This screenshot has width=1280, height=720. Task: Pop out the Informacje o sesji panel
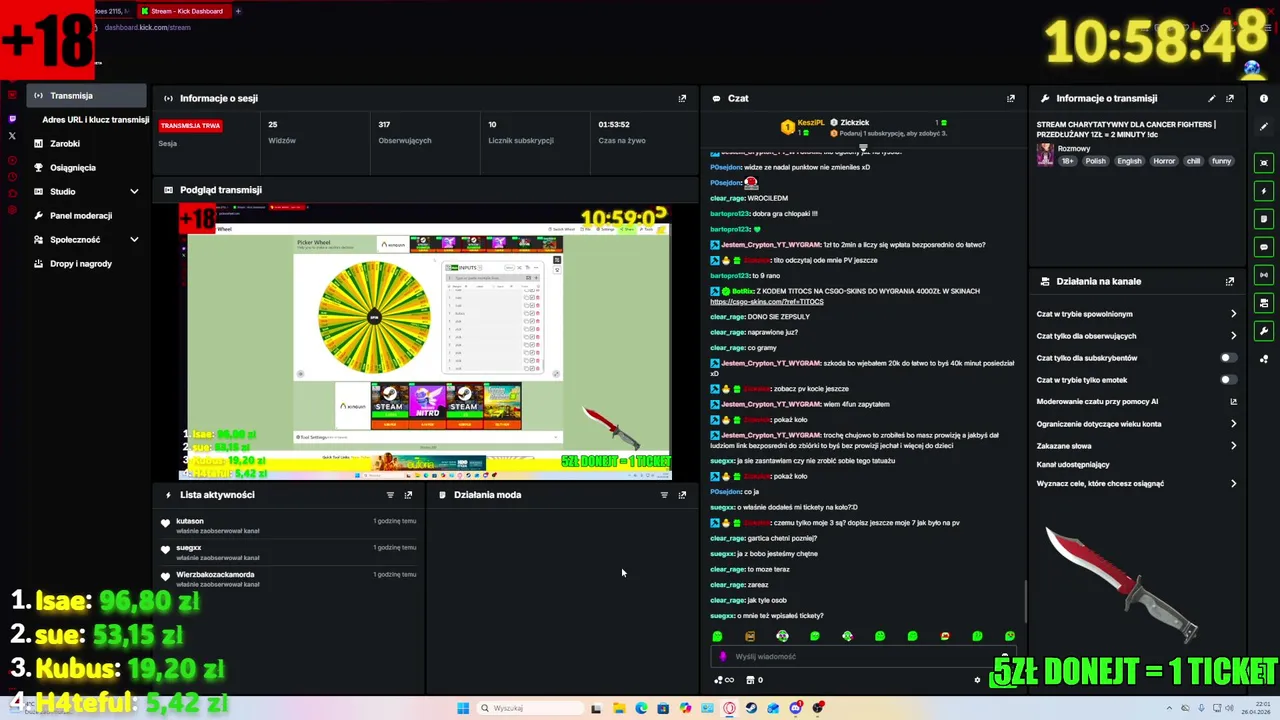point(682,98)
